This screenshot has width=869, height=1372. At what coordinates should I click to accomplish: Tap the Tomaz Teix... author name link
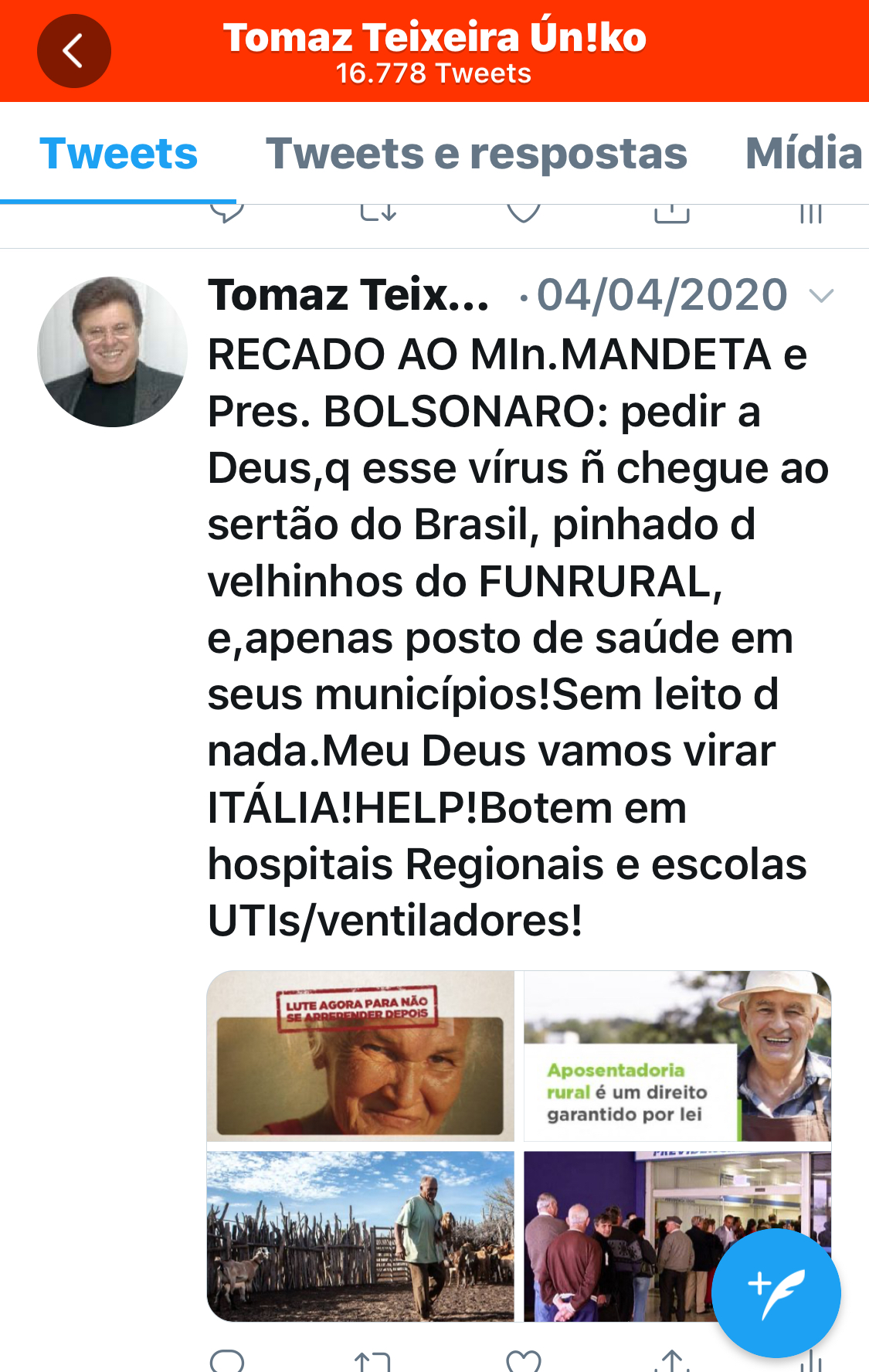tap(348, 295)
